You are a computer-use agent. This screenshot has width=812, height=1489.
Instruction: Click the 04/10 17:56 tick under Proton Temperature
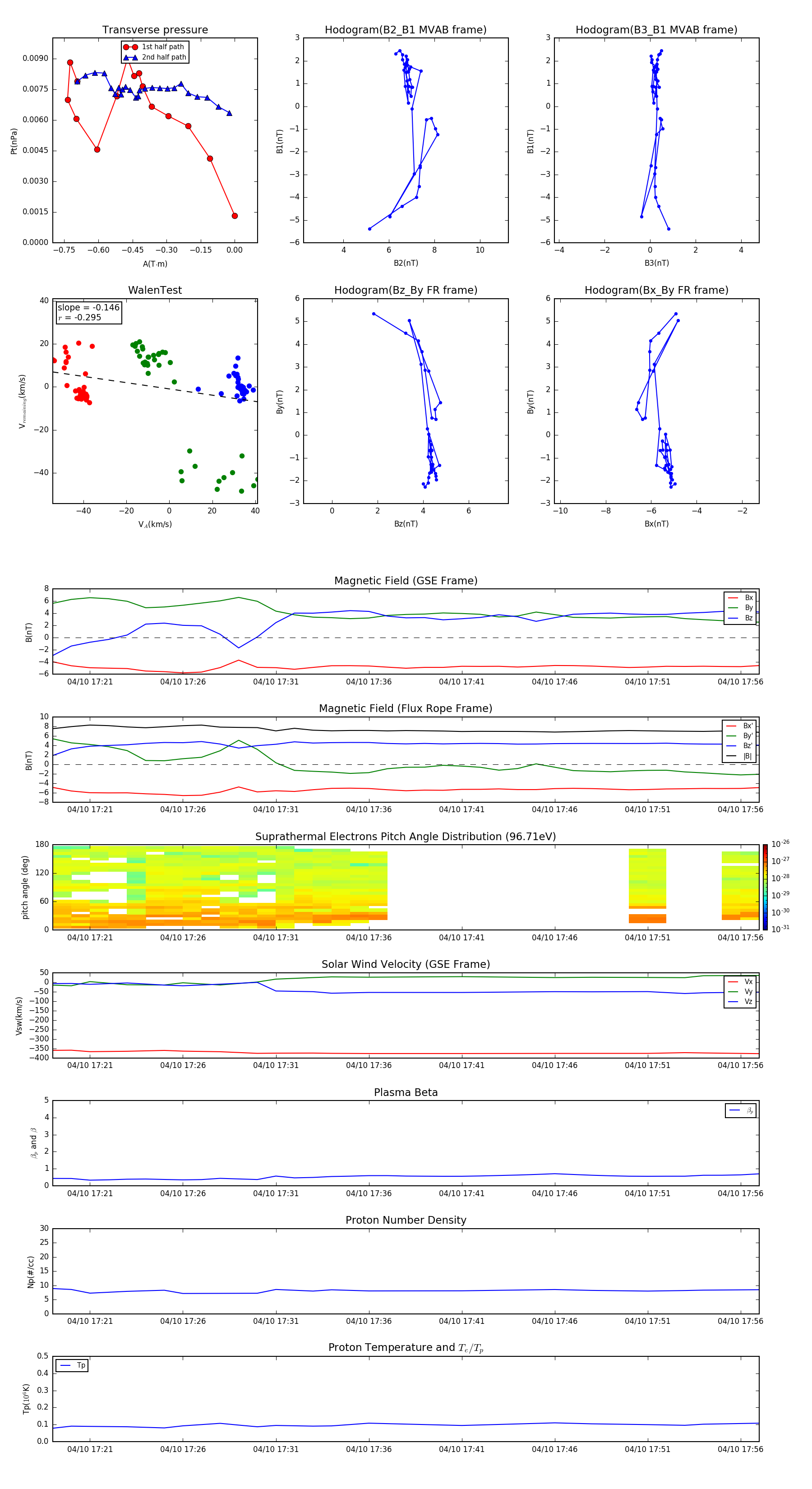(x=740, y=1450)
